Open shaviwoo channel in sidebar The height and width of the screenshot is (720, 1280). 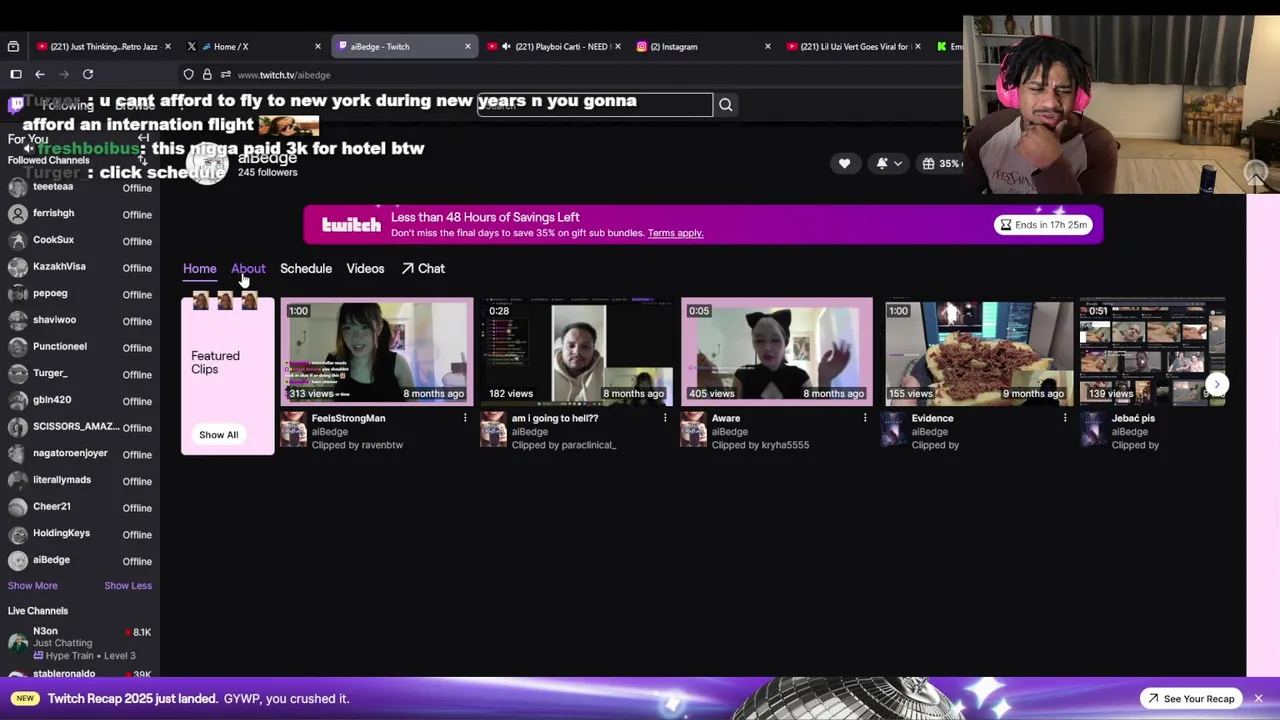80,320
